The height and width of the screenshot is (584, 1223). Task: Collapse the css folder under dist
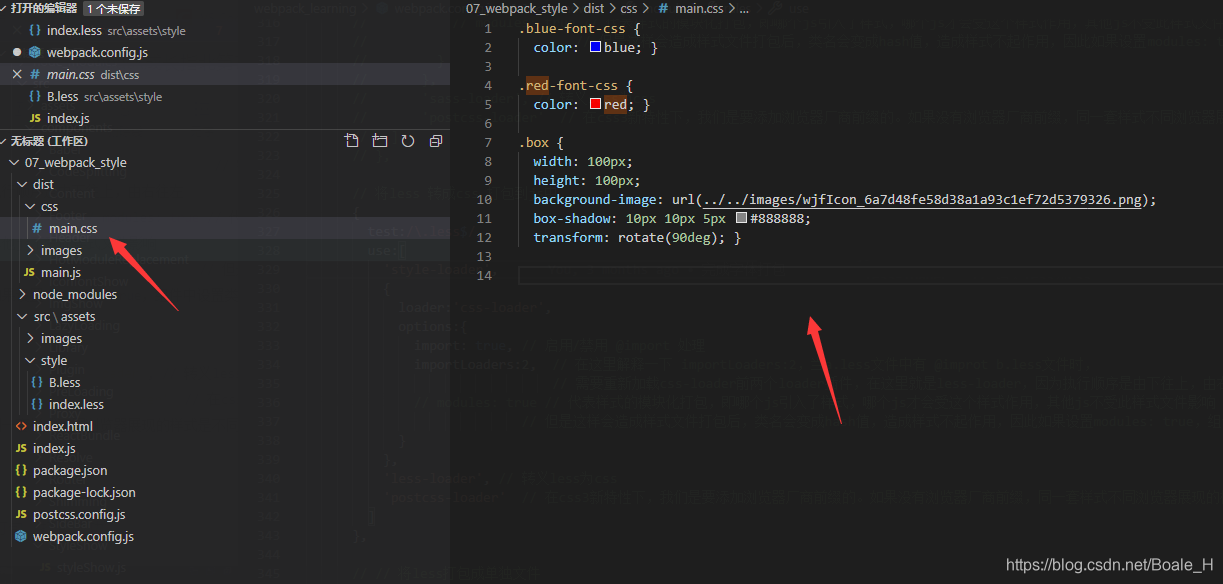pyautogui.click(x=30, y=206)
